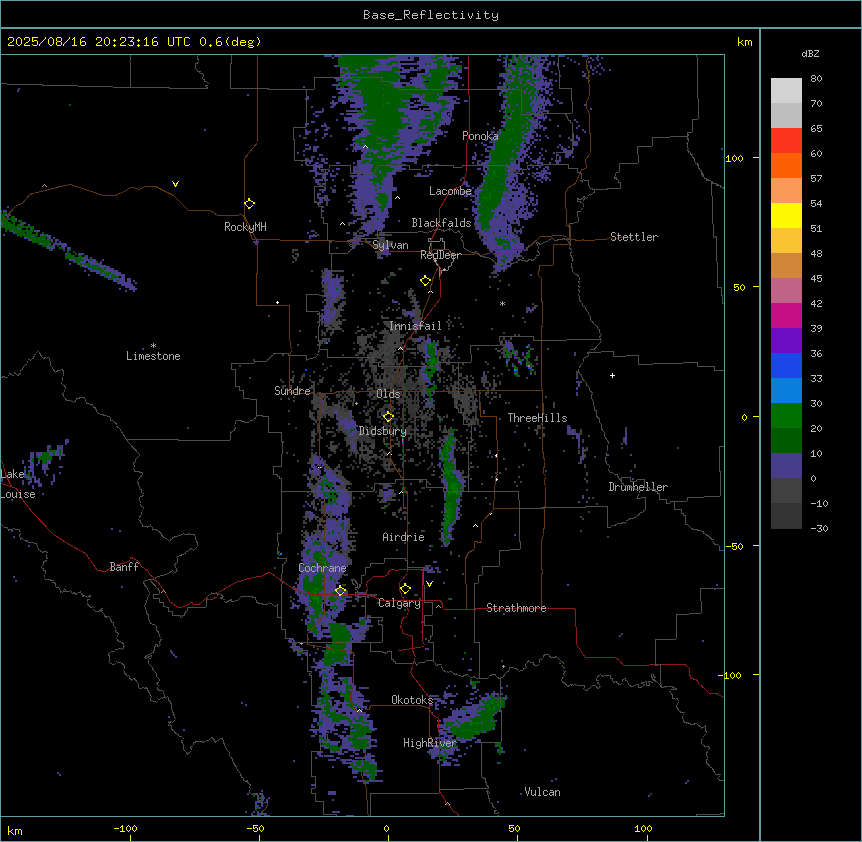Click the white asterisk east of RedDeer

pyautogui.click(x=502, y=304)
